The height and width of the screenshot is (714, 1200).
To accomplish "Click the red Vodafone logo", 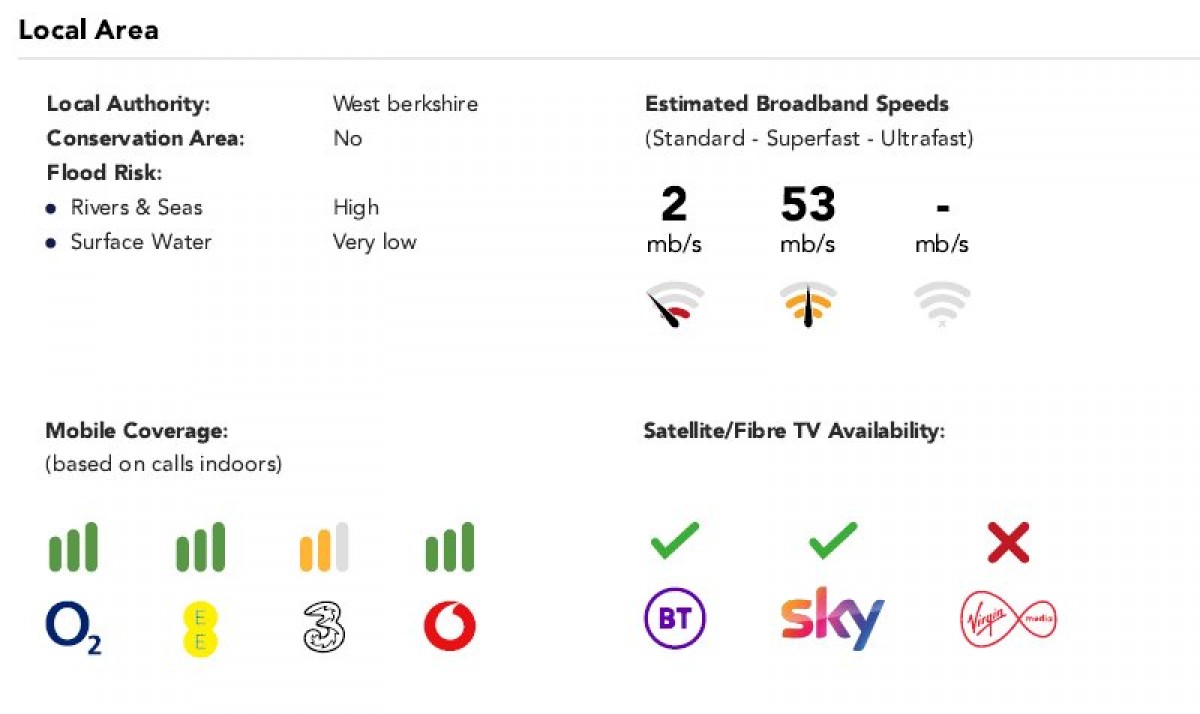I will 450,627.
